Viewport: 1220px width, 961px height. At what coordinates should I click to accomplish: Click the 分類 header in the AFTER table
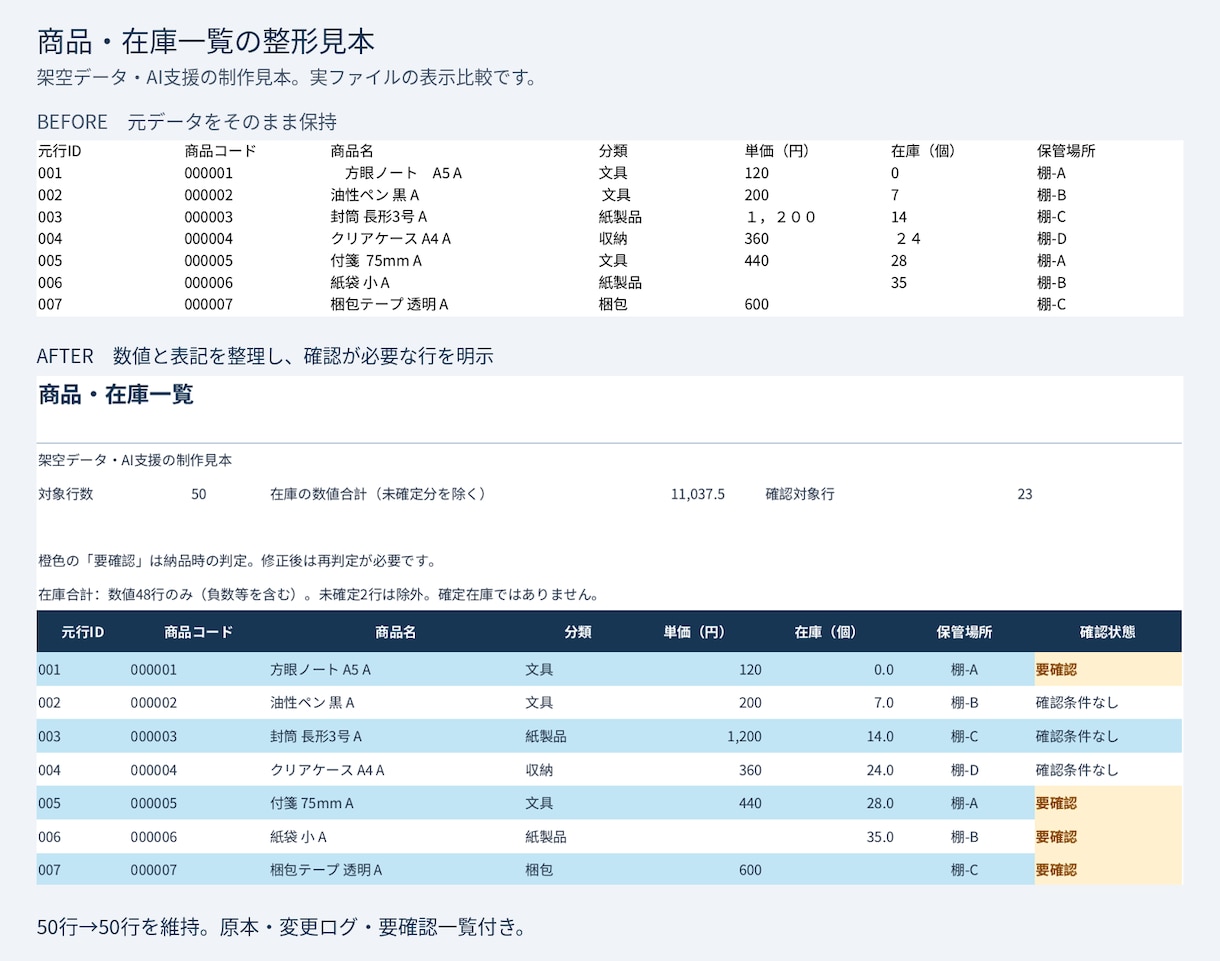point(578,632)
